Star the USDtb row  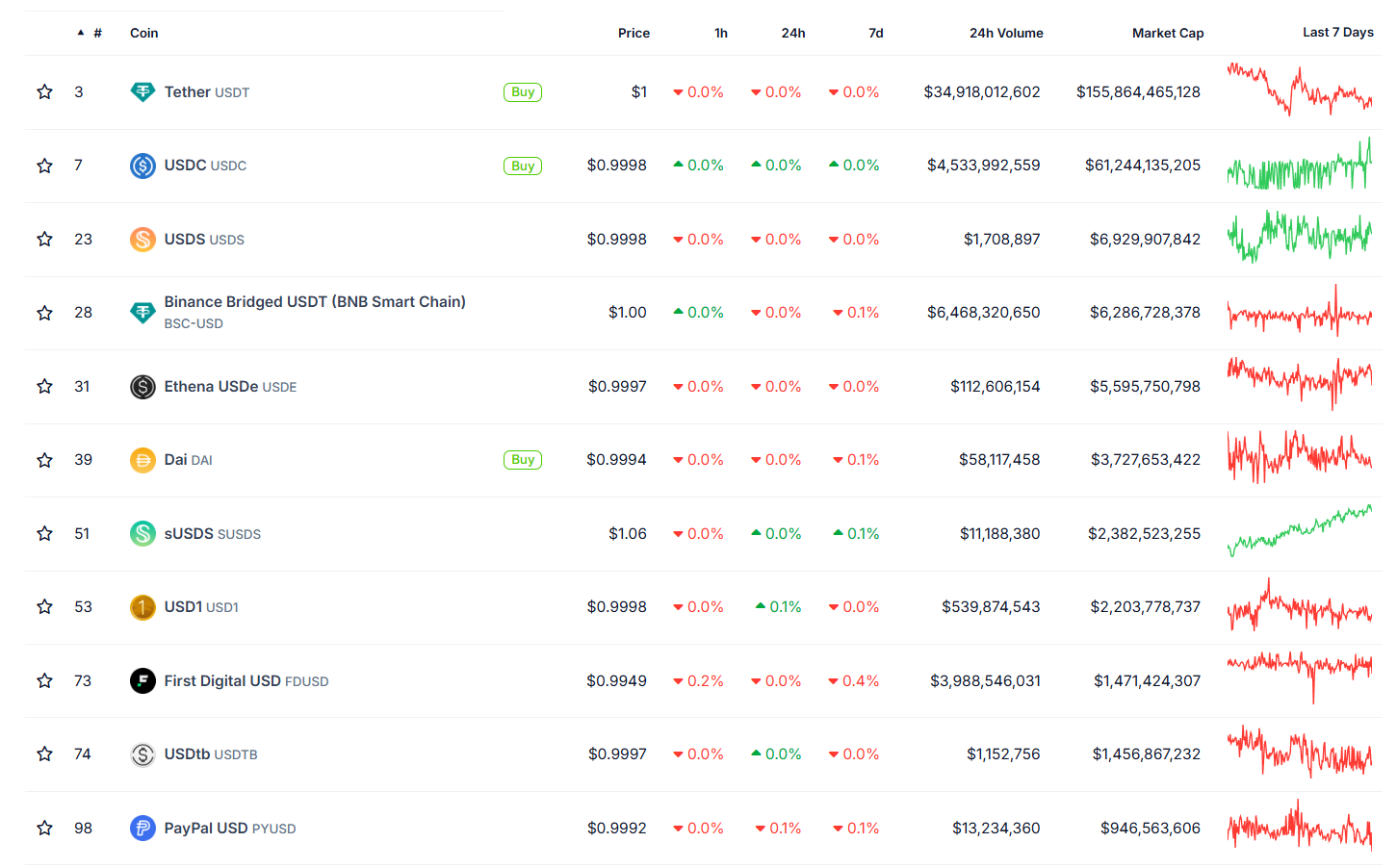44,753
